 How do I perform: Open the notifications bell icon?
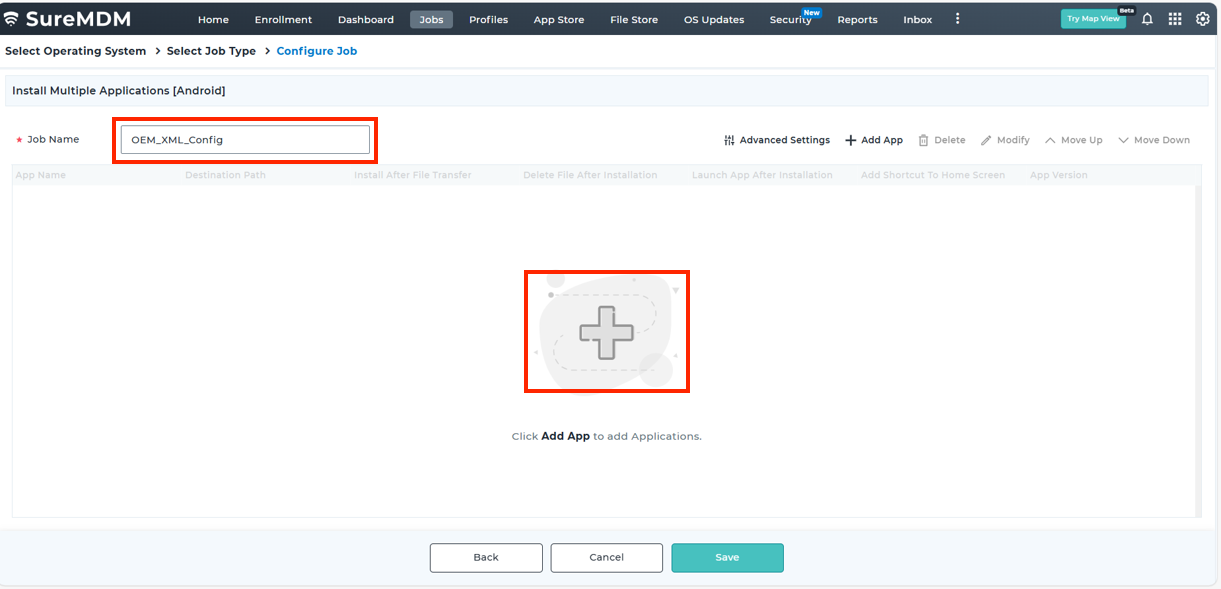coord(1147,19)
